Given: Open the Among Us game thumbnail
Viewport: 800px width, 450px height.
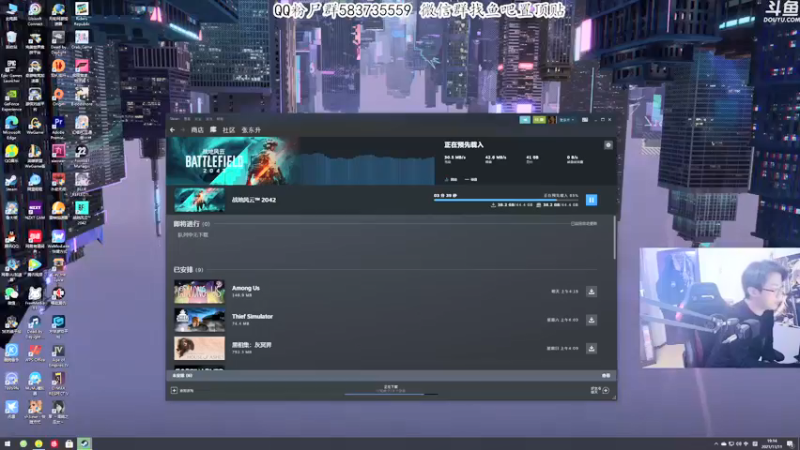Looking at the screenshot, I should point(199,292).
